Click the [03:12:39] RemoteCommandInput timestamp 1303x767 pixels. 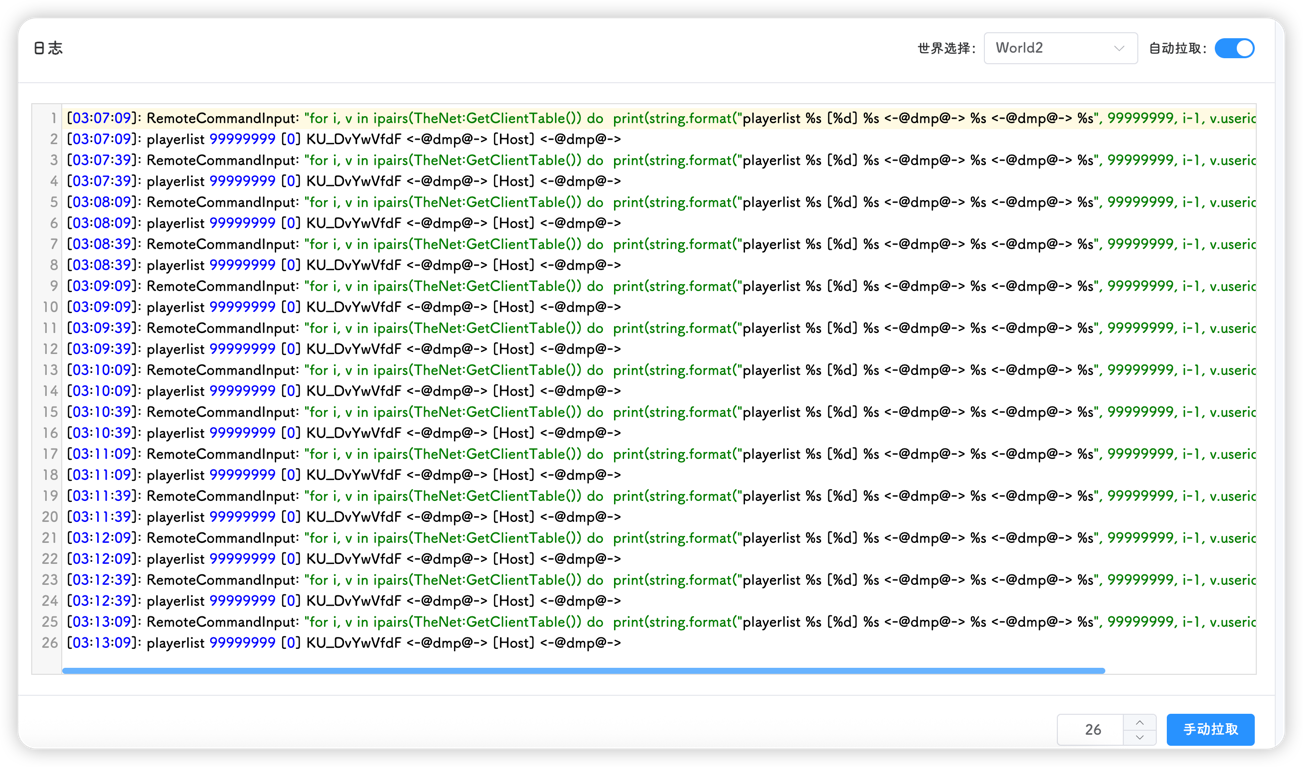102,580
